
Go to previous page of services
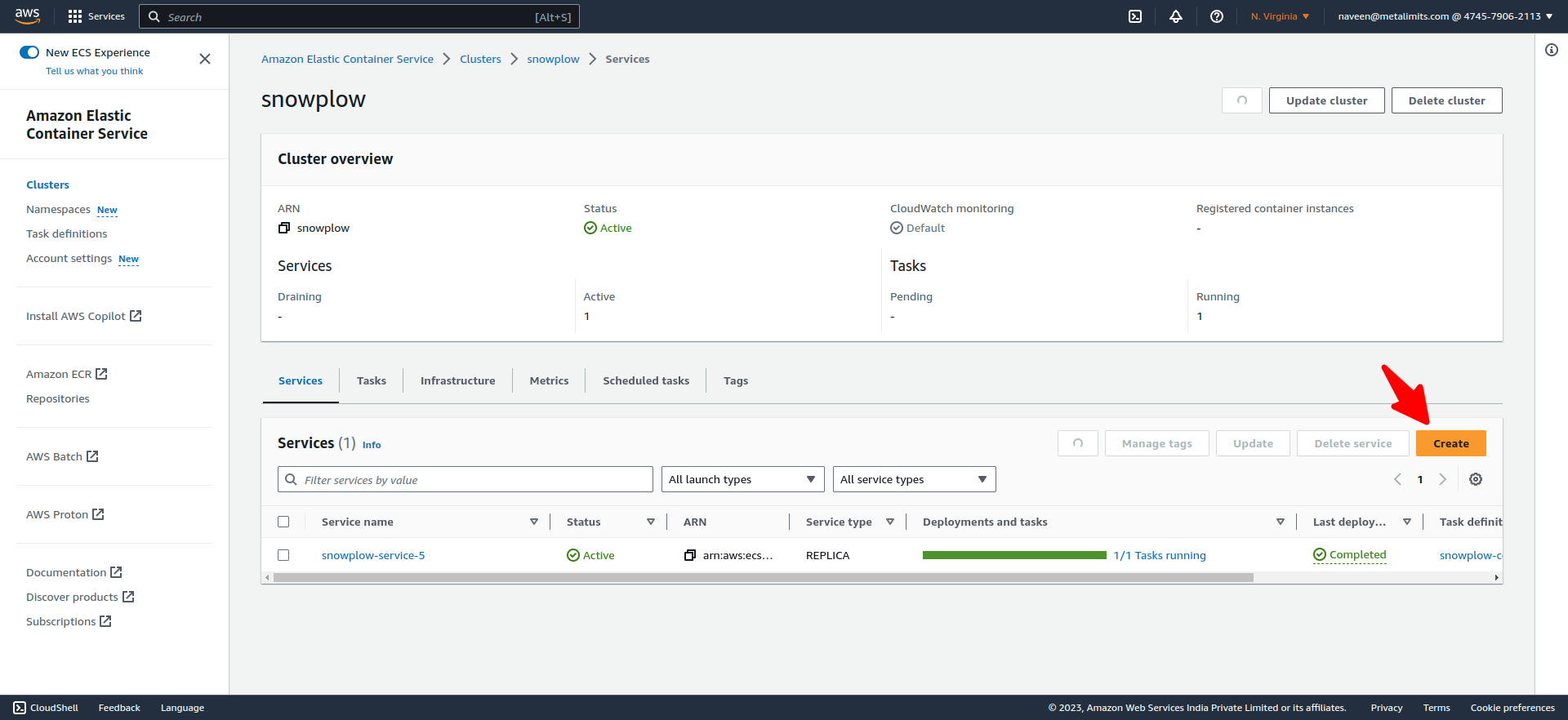click(x=1397, y=479)
